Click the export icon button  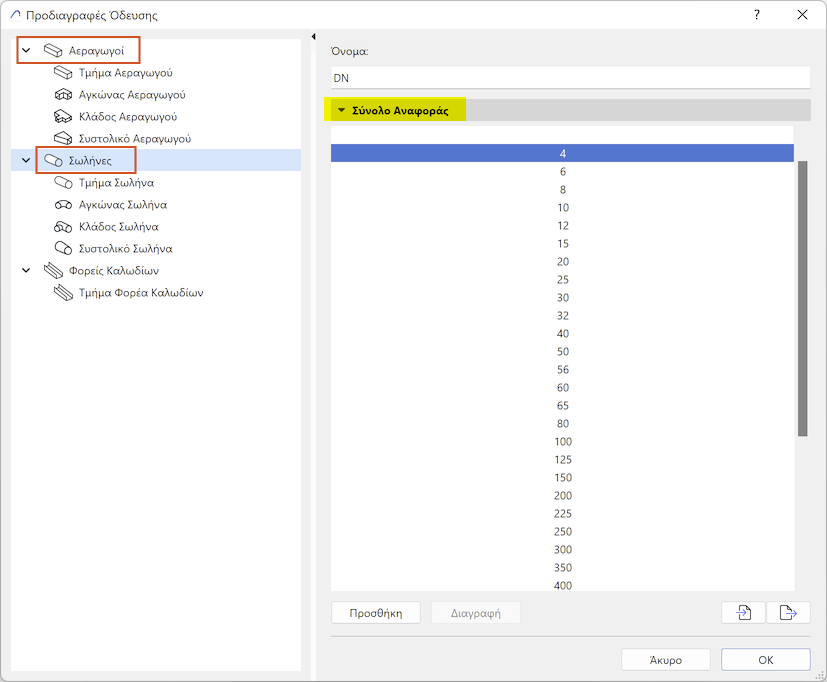pos(788,613)
